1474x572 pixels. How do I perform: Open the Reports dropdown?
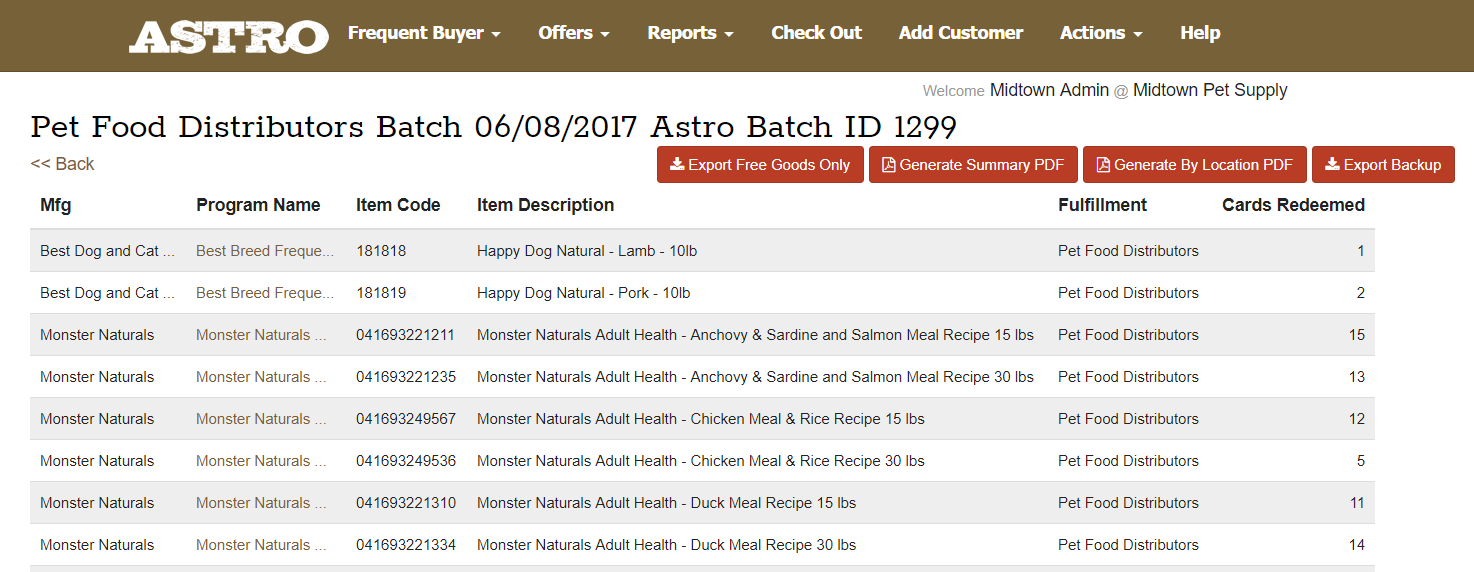(x=690, y=33)
